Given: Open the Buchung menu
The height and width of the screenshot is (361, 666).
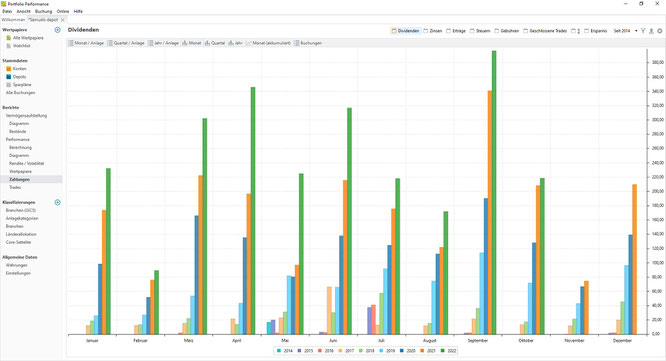Looking at the screenshot, I should coord(43,11).
